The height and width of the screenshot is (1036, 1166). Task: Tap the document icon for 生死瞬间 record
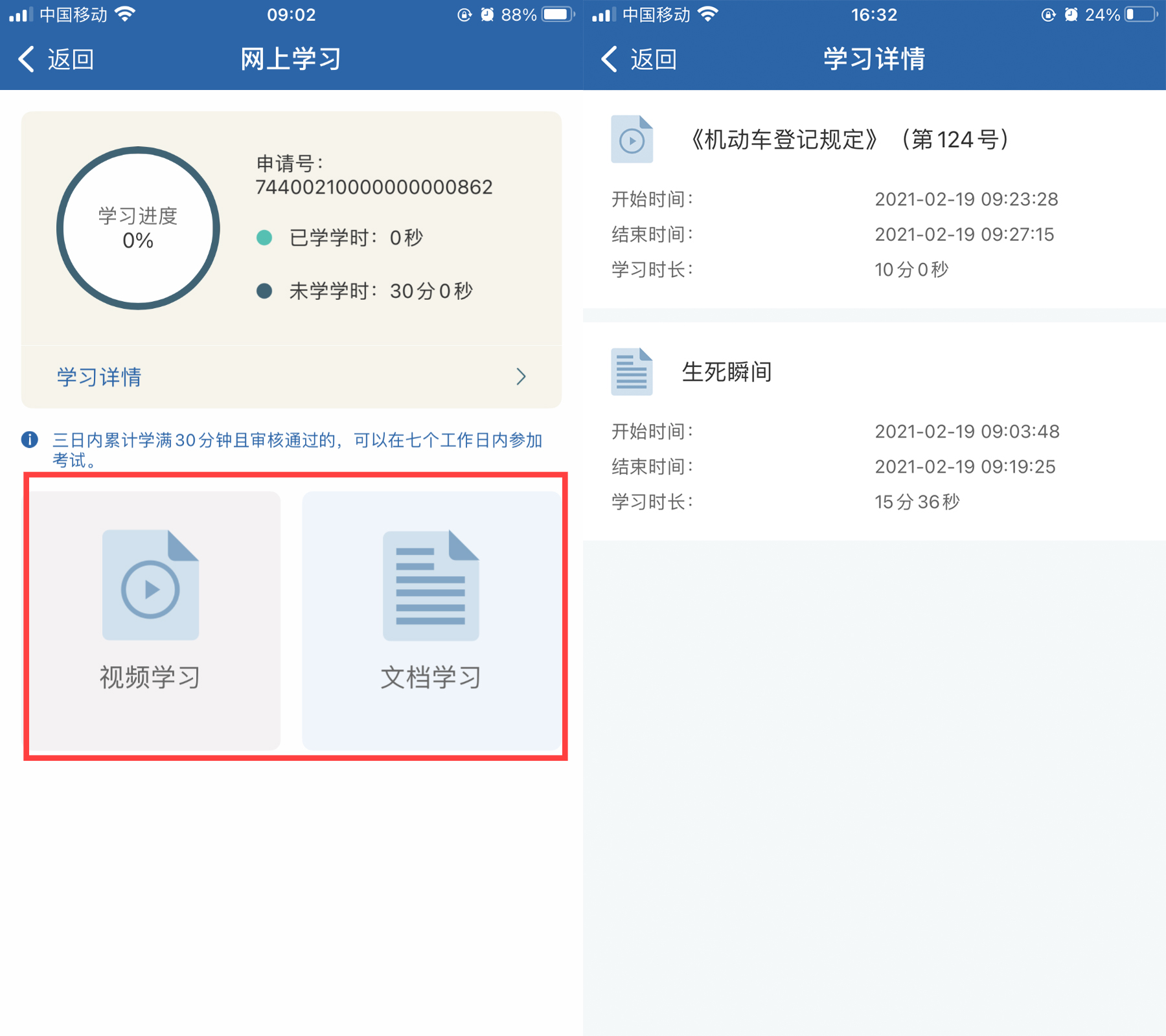(x=632, y=372)
